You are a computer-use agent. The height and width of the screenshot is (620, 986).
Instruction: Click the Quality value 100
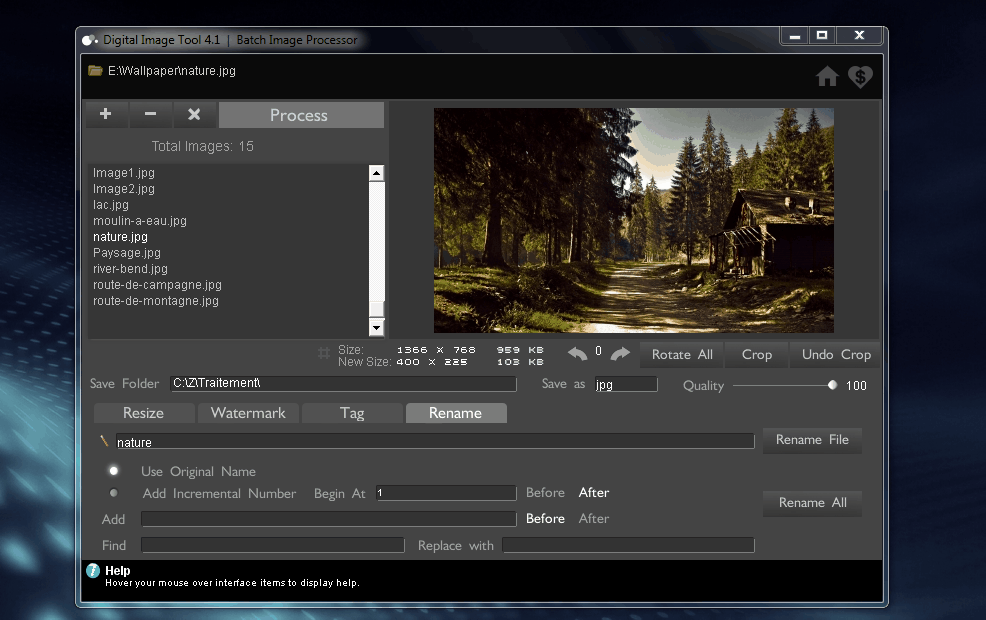856,385
